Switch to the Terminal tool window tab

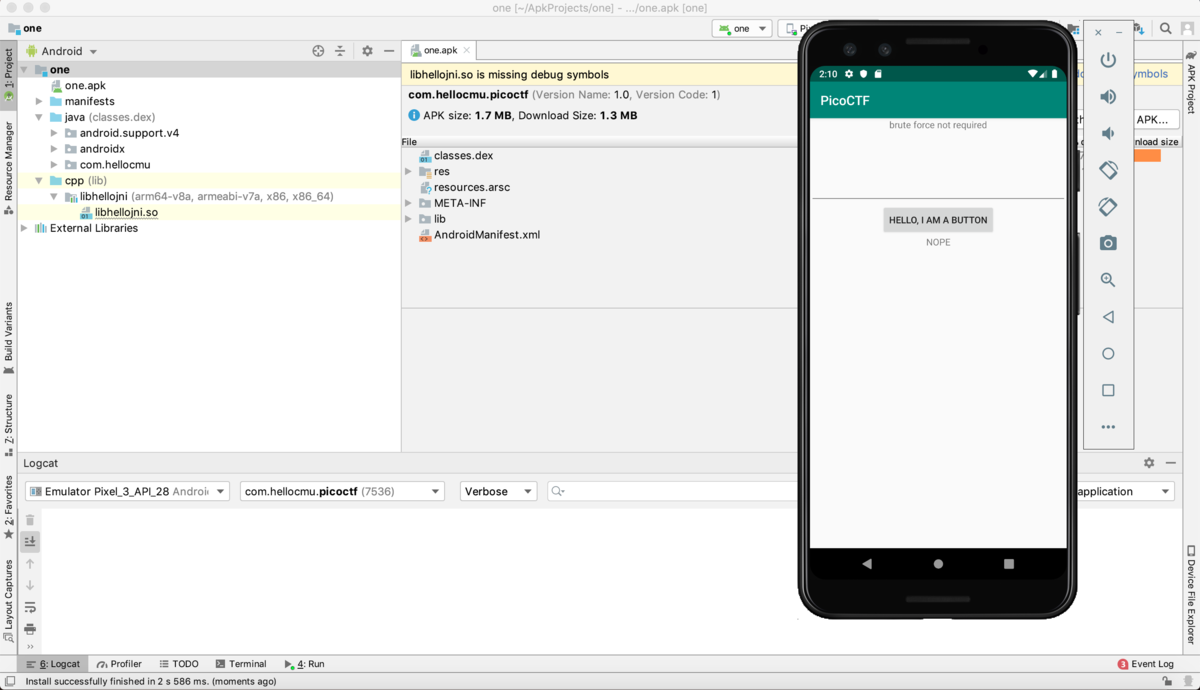[240, 664]
